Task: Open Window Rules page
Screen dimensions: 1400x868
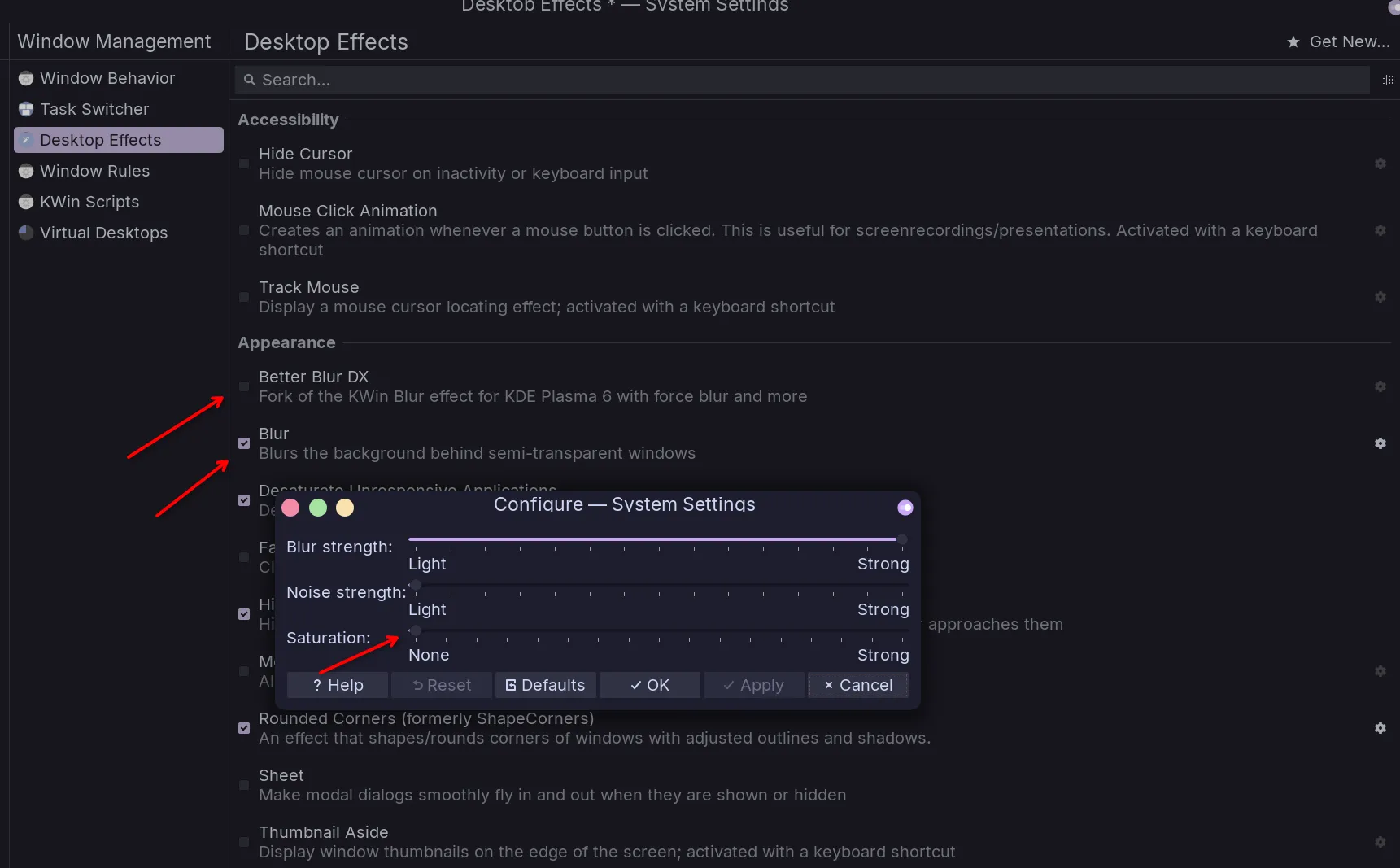Action: tap(118, 171)
